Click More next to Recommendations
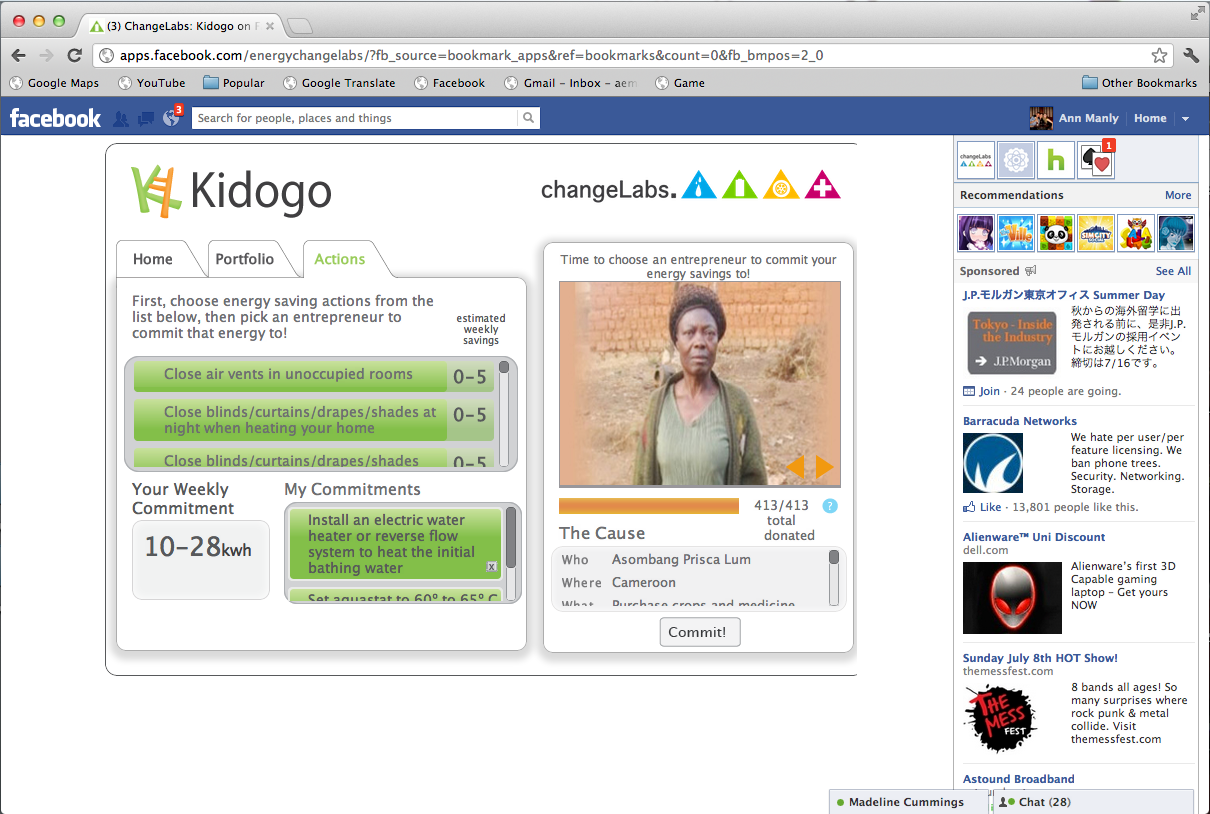This screenshot has height=814, width=1210. coord(1178,195)
